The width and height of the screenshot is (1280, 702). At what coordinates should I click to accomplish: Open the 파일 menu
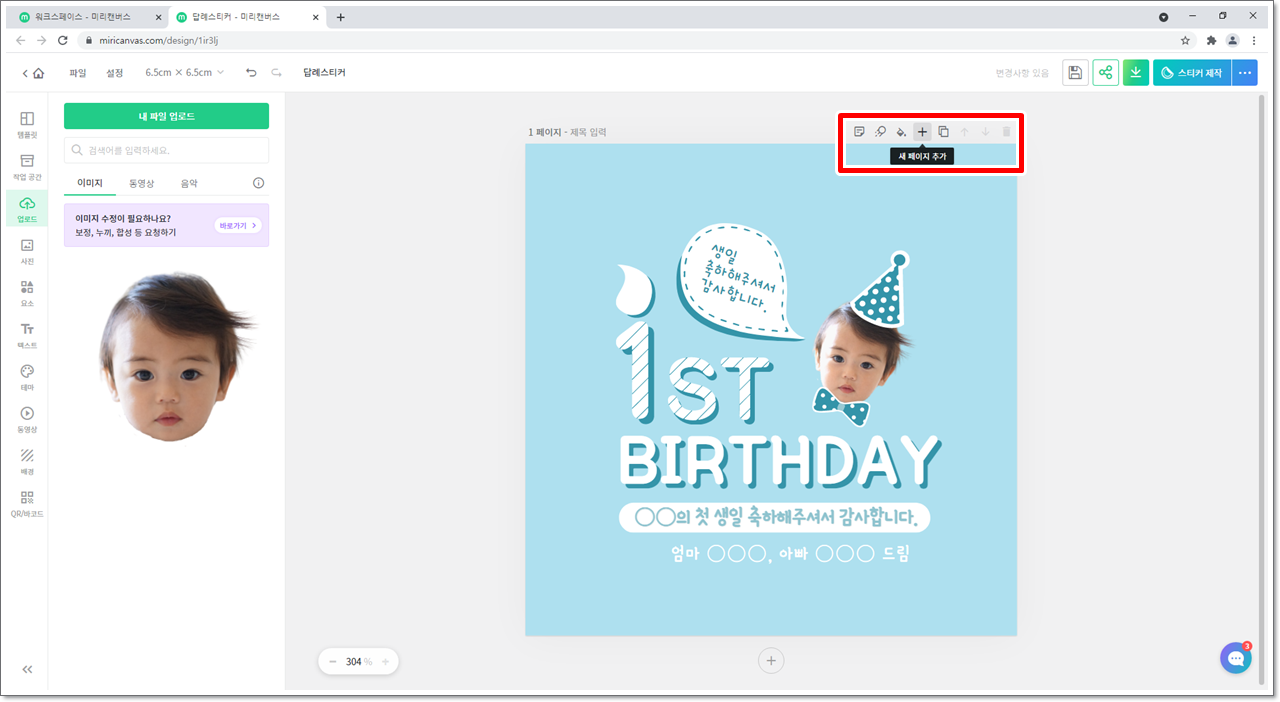[78, 73]
